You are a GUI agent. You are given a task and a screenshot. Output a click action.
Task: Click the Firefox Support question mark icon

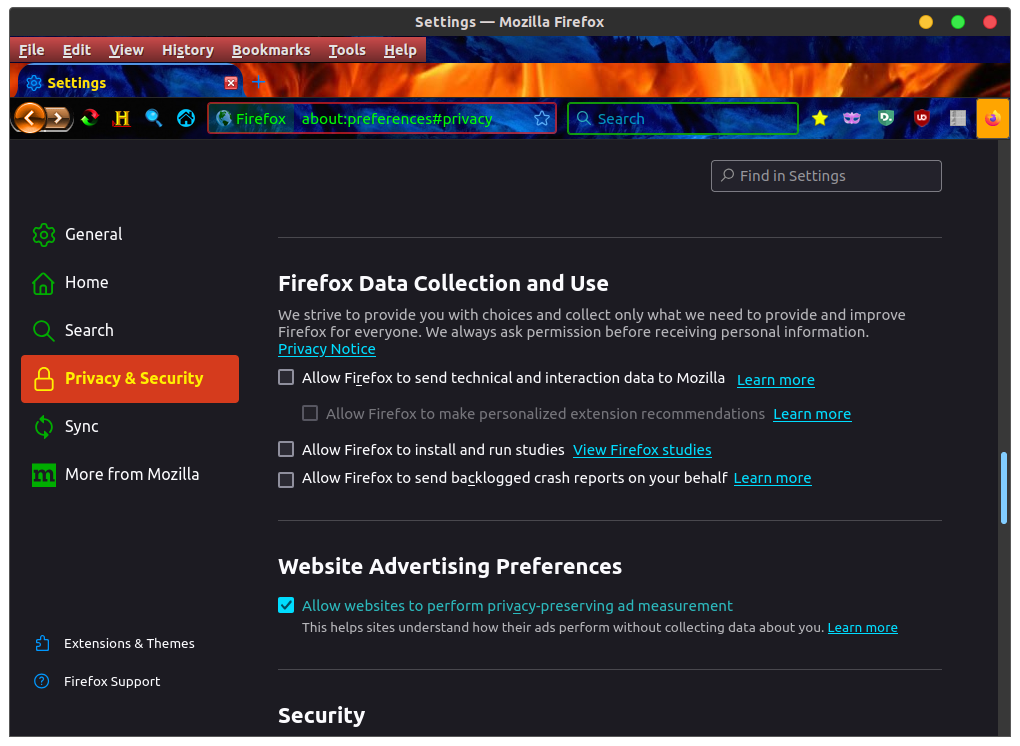[x=42, y=681]
